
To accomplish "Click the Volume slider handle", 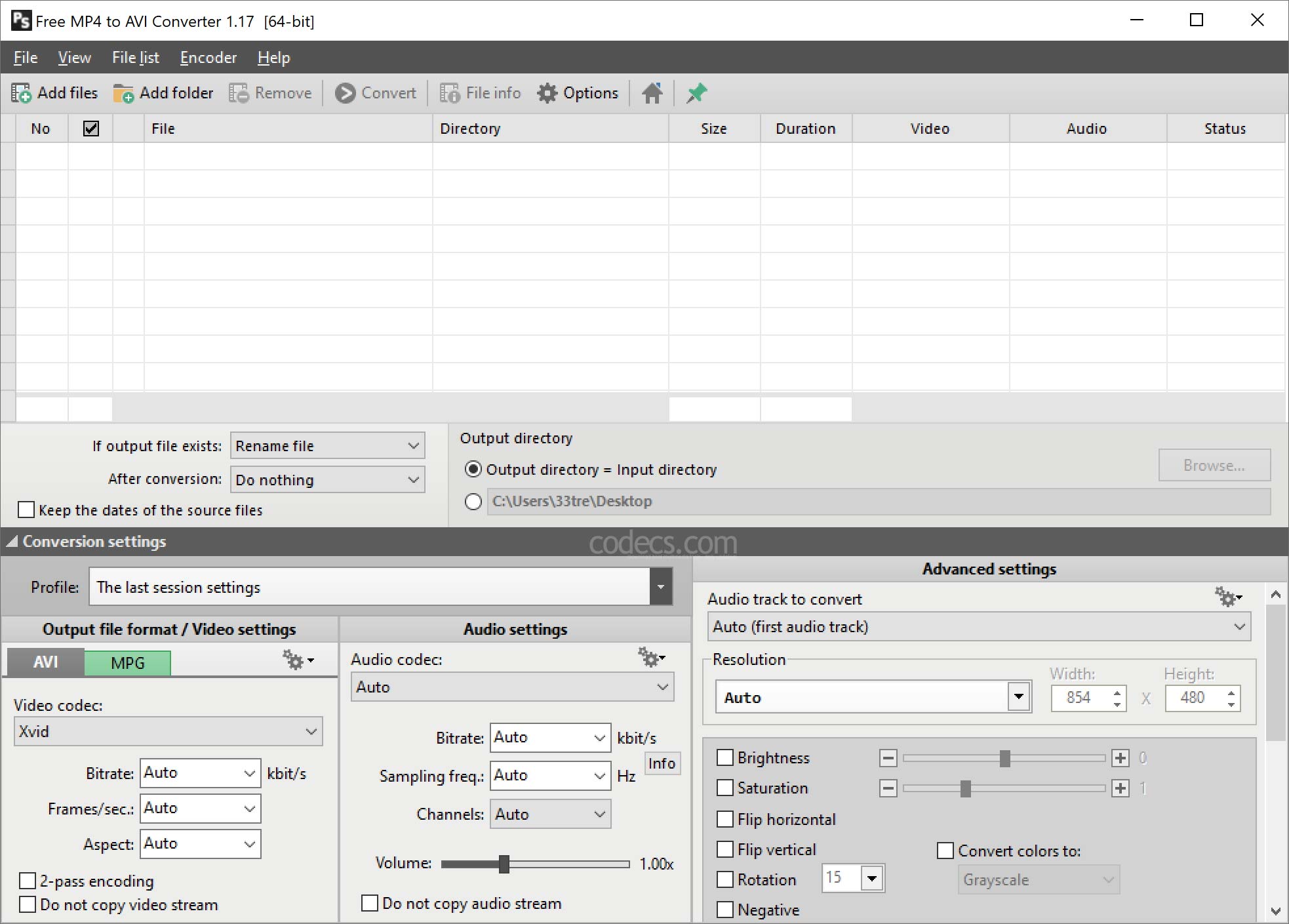I will (x=504, y=864).
